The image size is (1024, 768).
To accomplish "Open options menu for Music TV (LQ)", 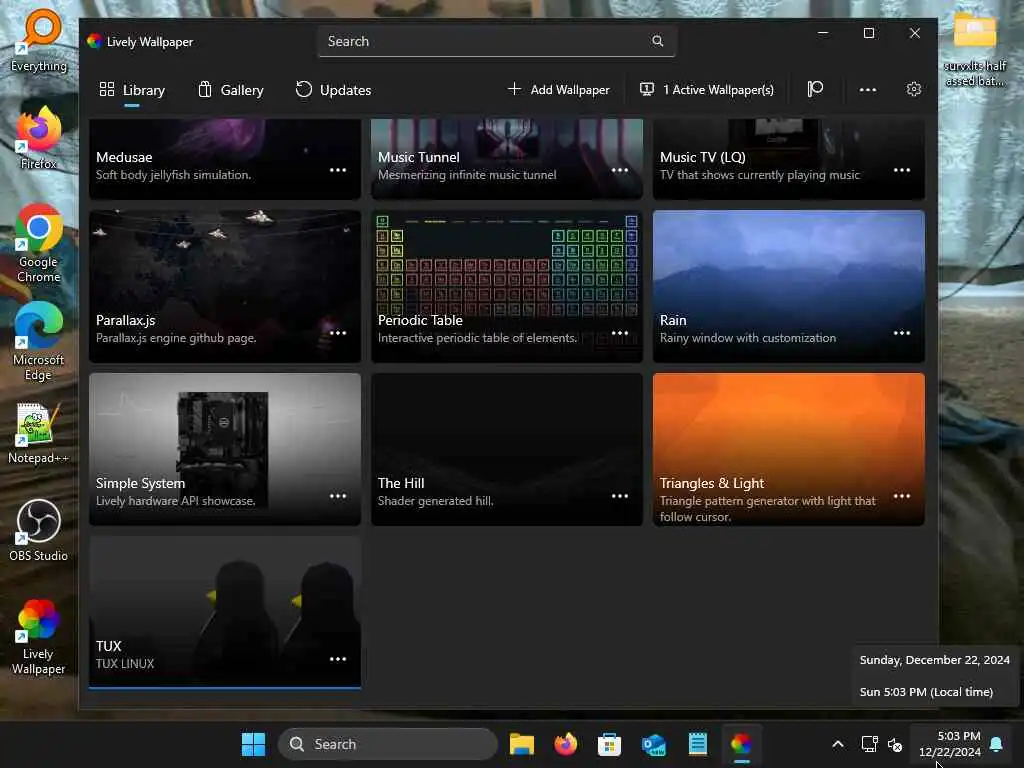I will coord(902,170).
